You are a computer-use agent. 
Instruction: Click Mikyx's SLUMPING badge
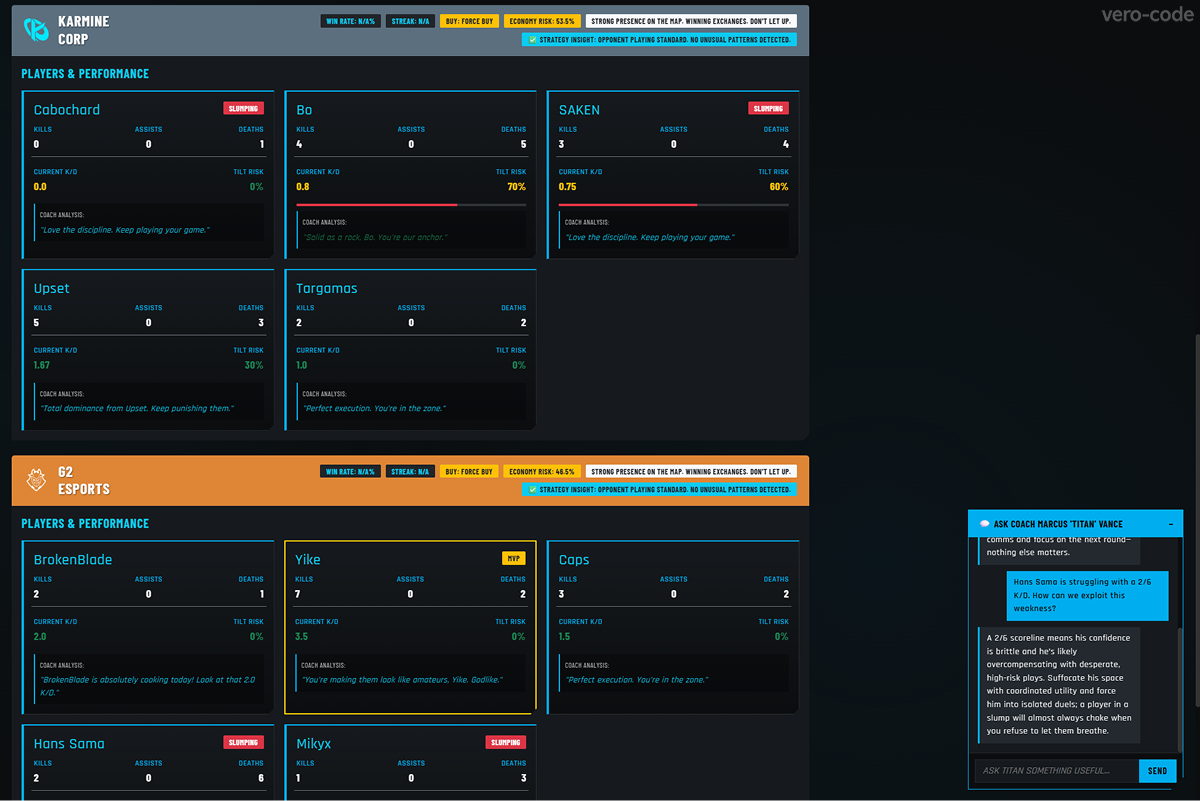[x=506, y=742]
